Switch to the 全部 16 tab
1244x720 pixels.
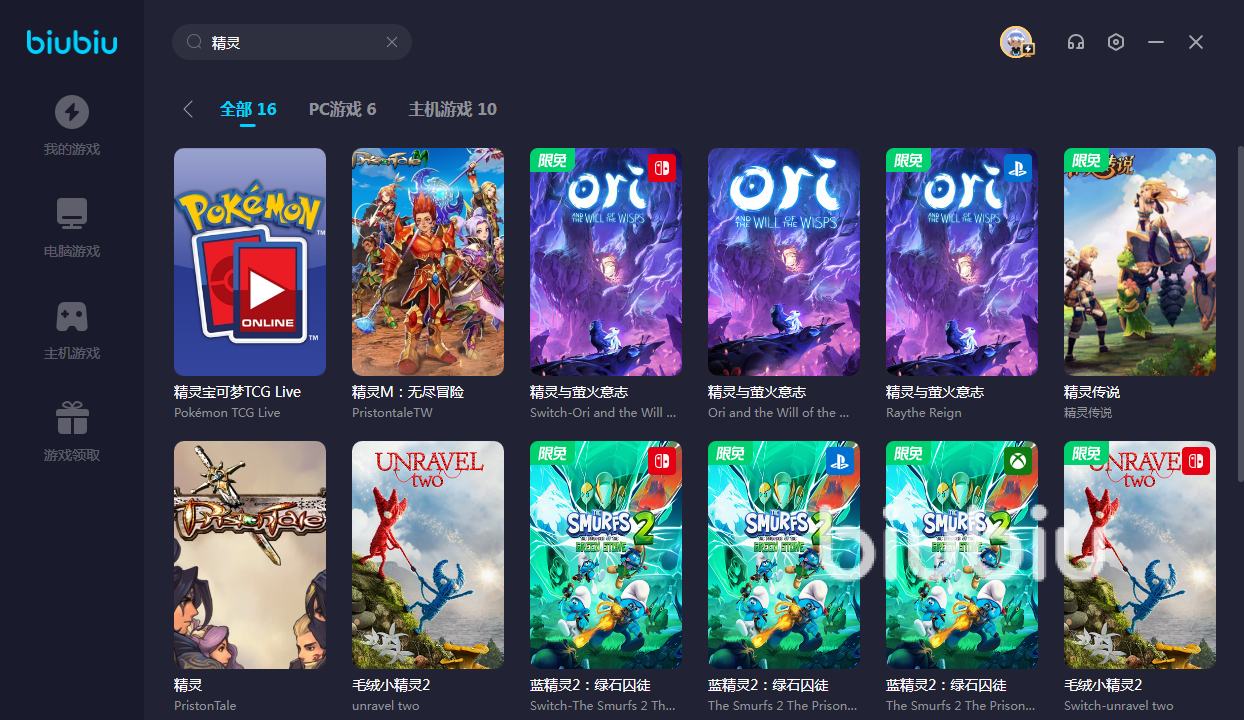(x=248, y=109)
